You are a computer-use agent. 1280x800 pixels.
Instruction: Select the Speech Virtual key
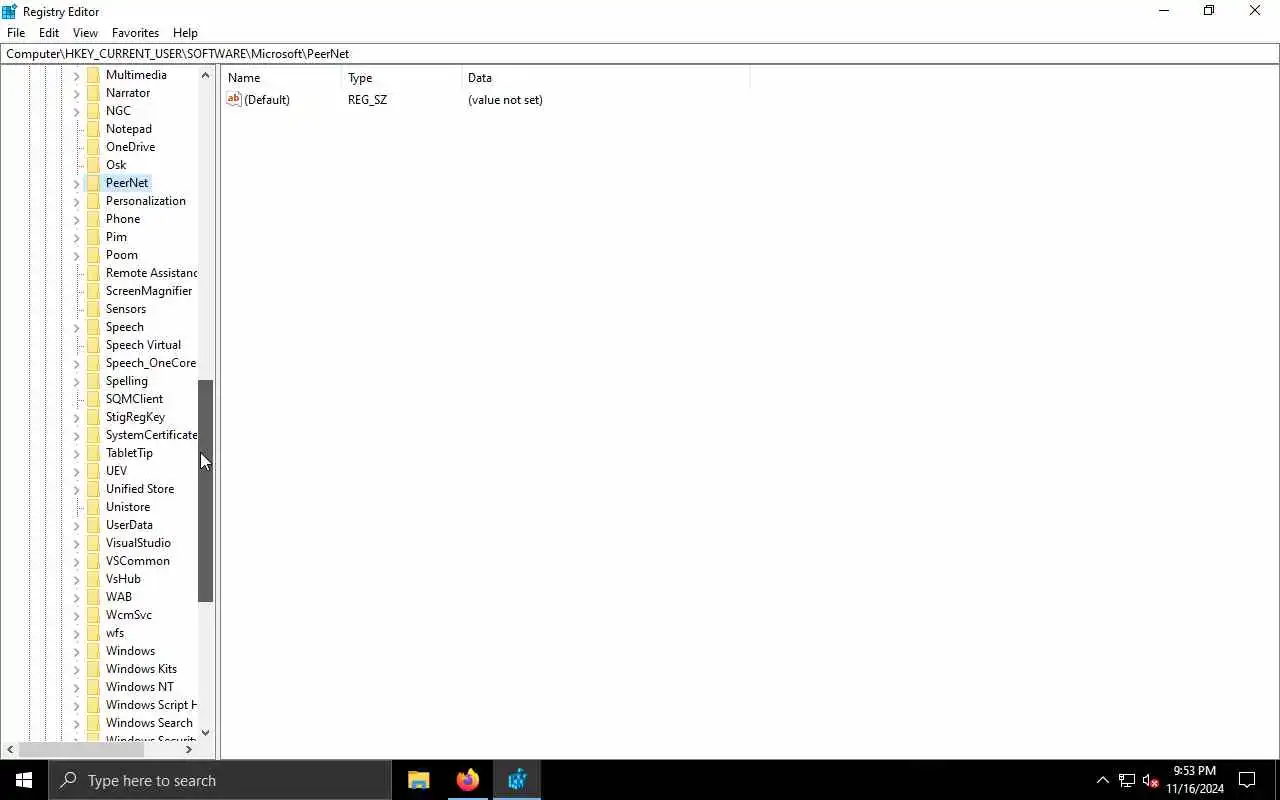tap(143, 345)
